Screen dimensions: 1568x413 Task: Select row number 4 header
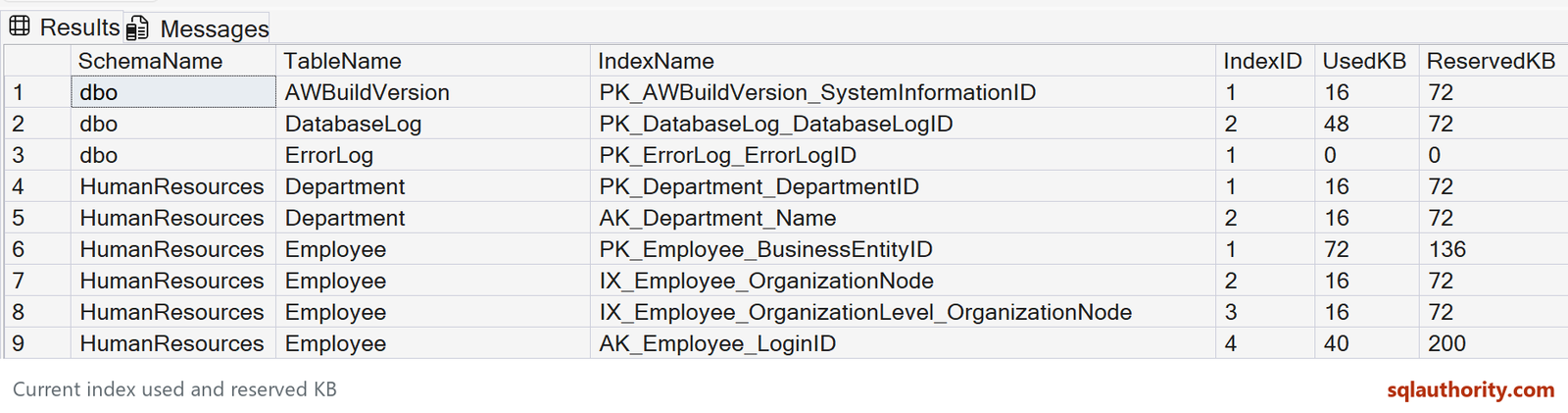[37, 186]
